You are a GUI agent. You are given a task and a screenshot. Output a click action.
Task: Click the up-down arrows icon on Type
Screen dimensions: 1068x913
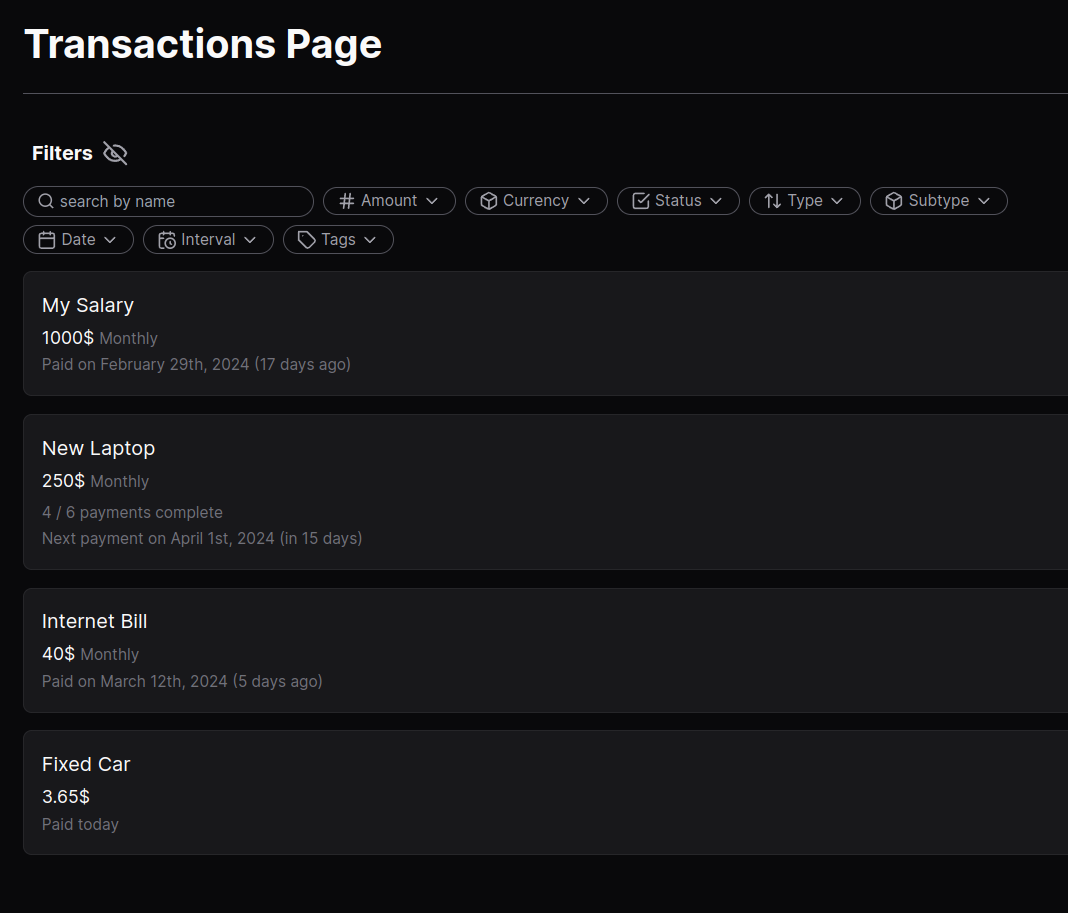(773, 201)
